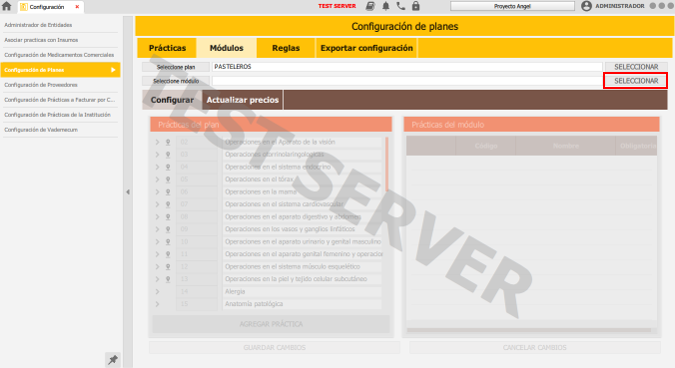Click the AGREGAR PRÁCTICA button
The height and width of the screenshot is (368, 675).
click(x=271, y=324)
